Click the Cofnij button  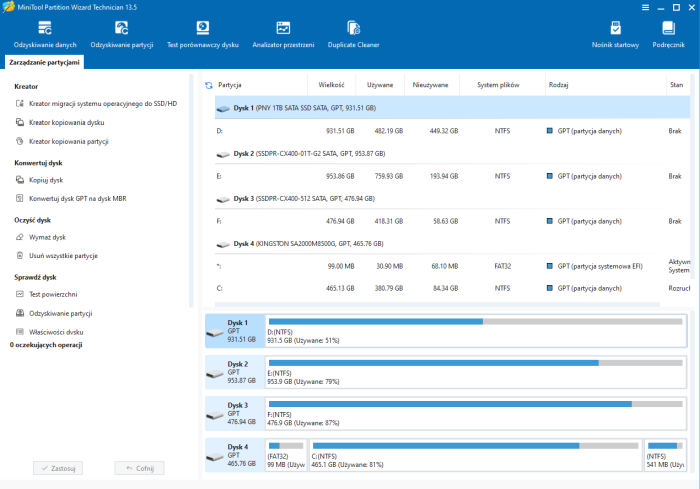(x=139, y=468)
